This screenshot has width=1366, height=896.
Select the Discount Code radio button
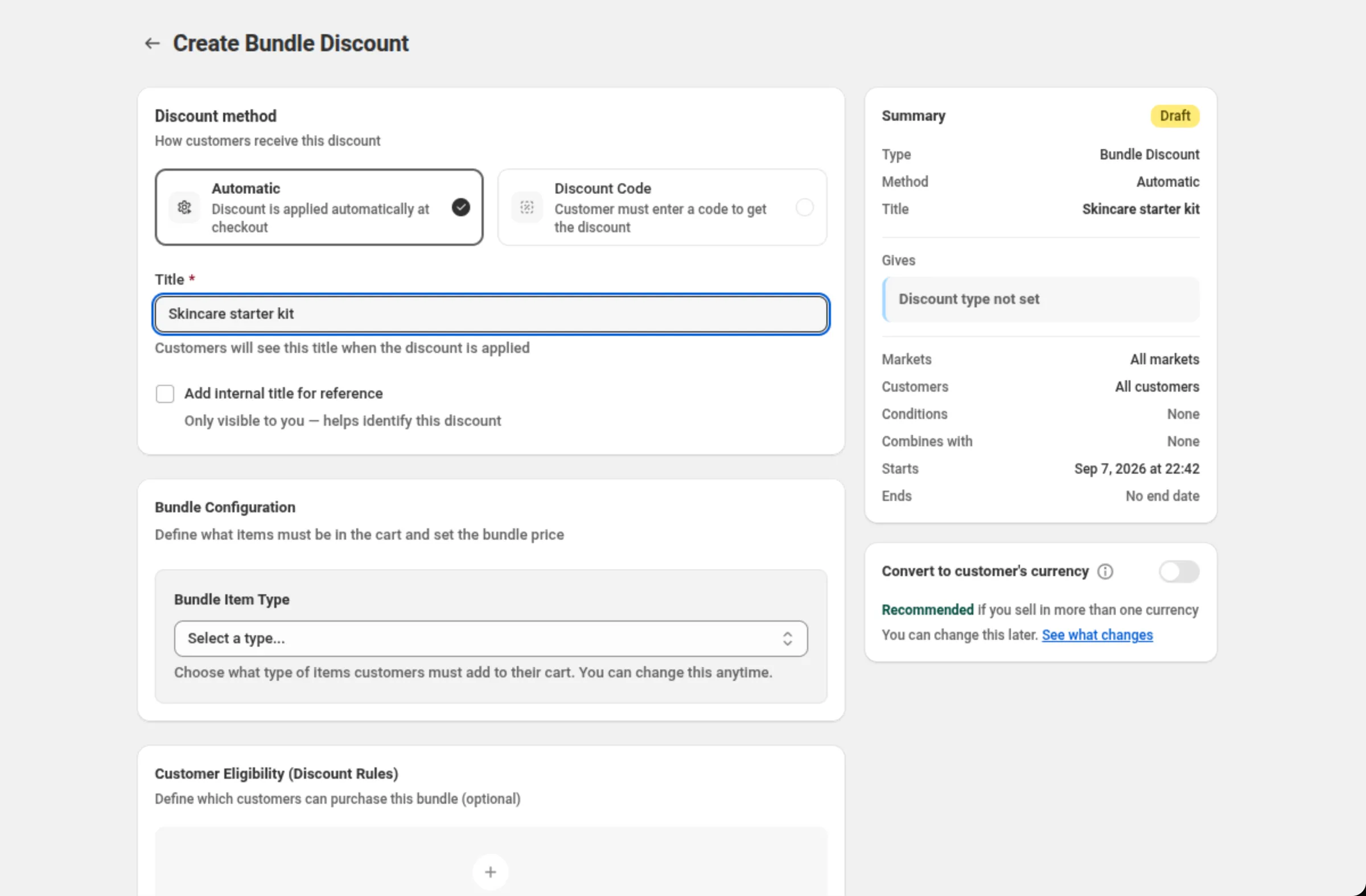pos(804,207)
